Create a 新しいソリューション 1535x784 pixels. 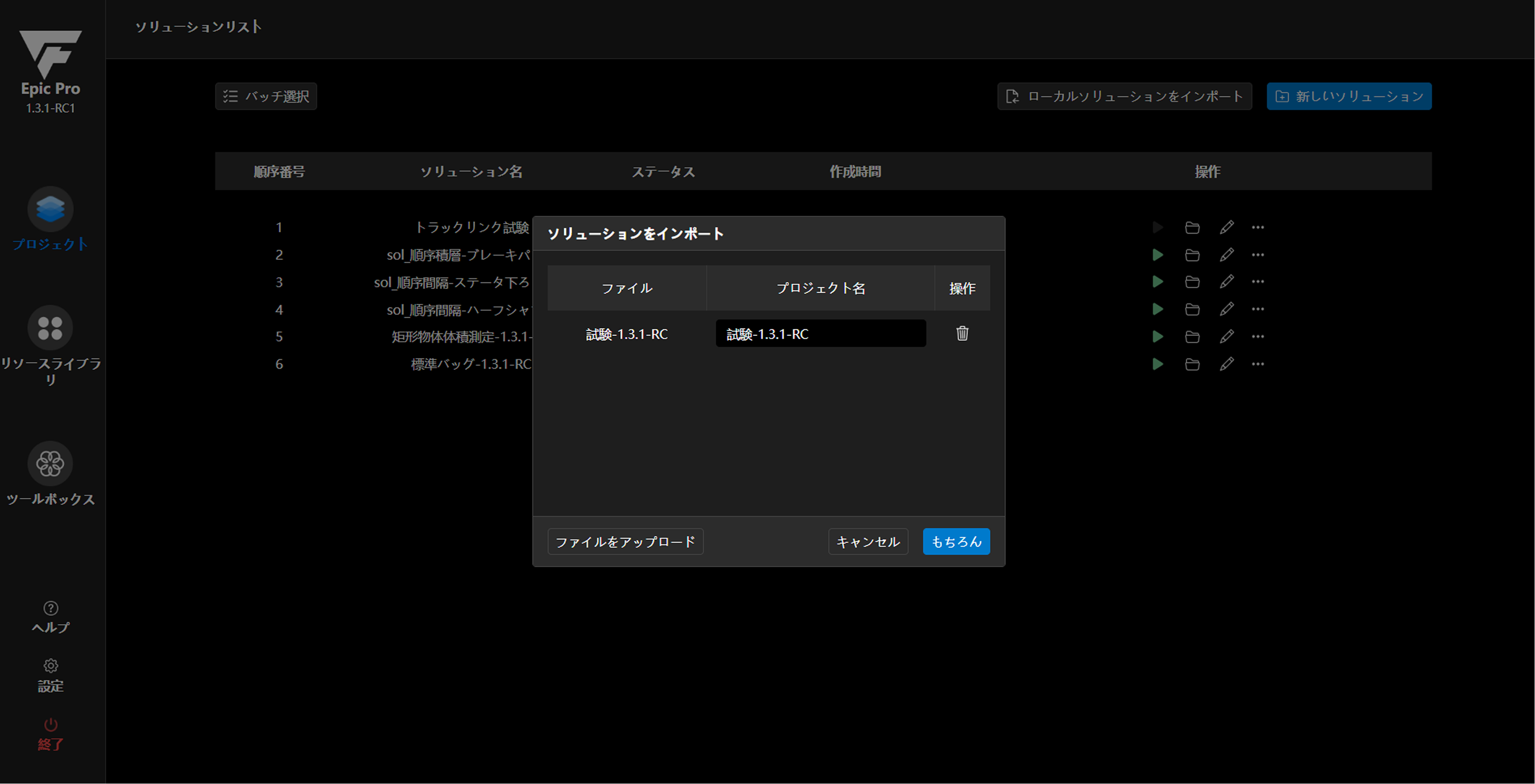point(1348,97)
